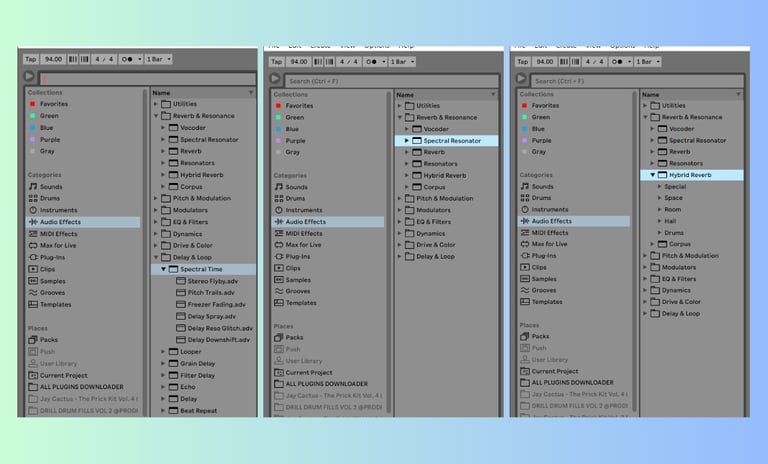Screen dimensions: 768x464
Task: Open Samples category in middle panel
Action: click(x=292, y=280)
